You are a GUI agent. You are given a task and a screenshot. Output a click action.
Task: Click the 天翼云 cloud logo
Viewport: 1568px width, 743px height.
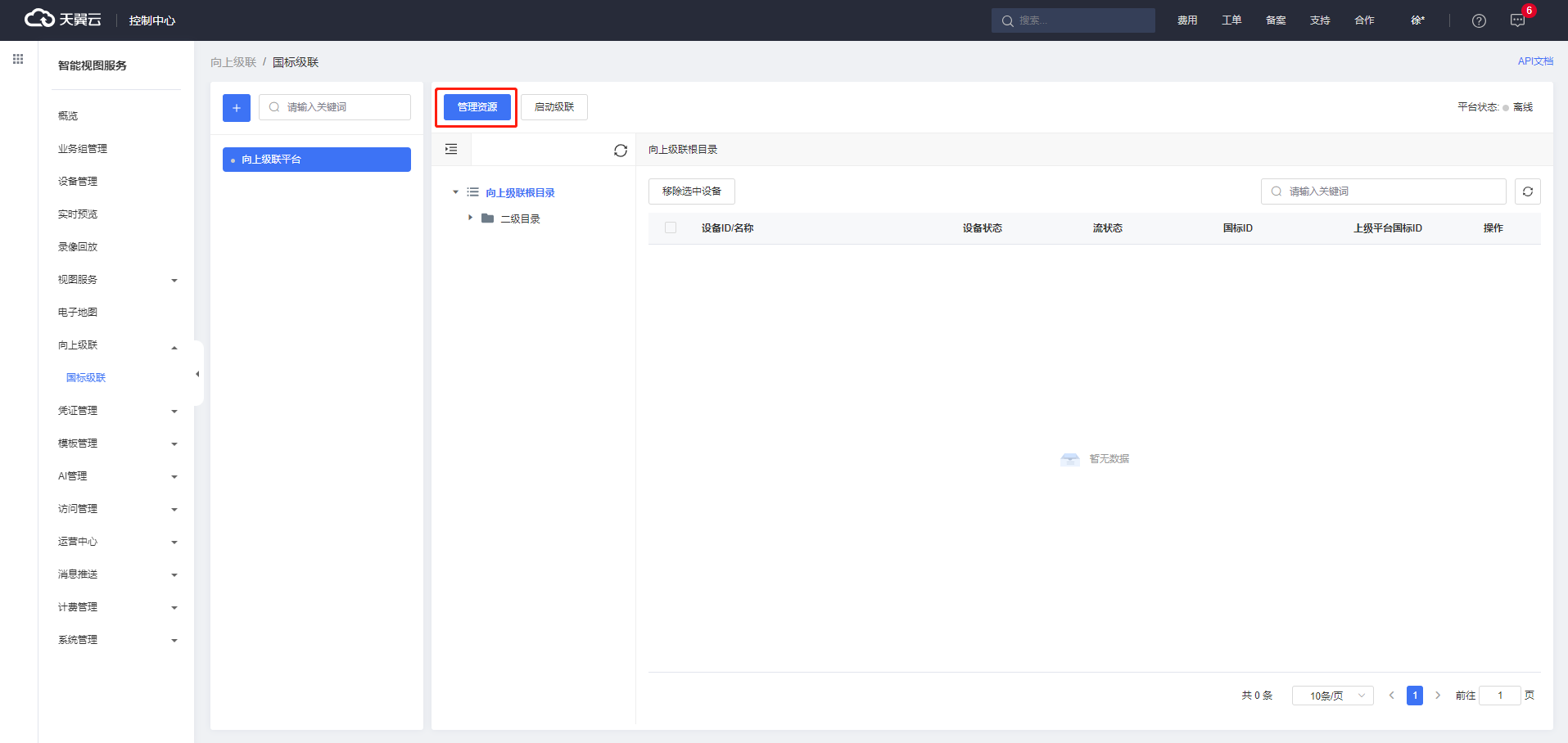(x=62, y=19)
